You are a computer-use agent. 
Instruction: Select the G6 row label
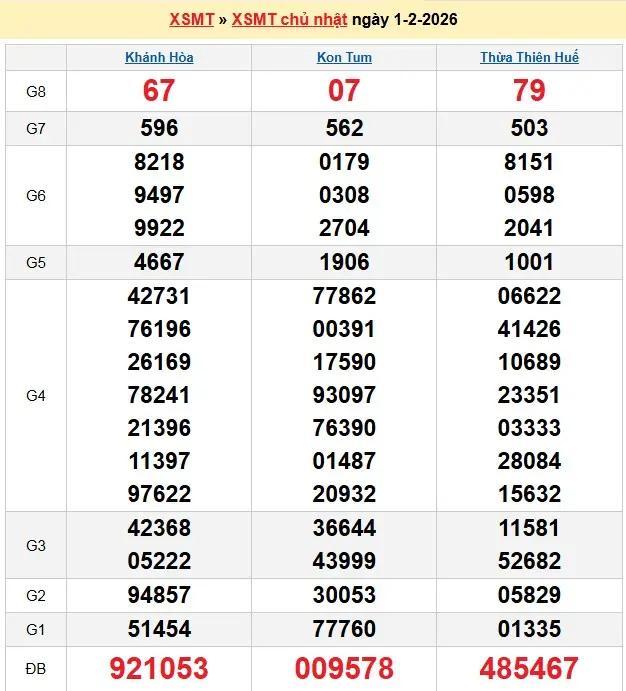(x=36, y=195)
